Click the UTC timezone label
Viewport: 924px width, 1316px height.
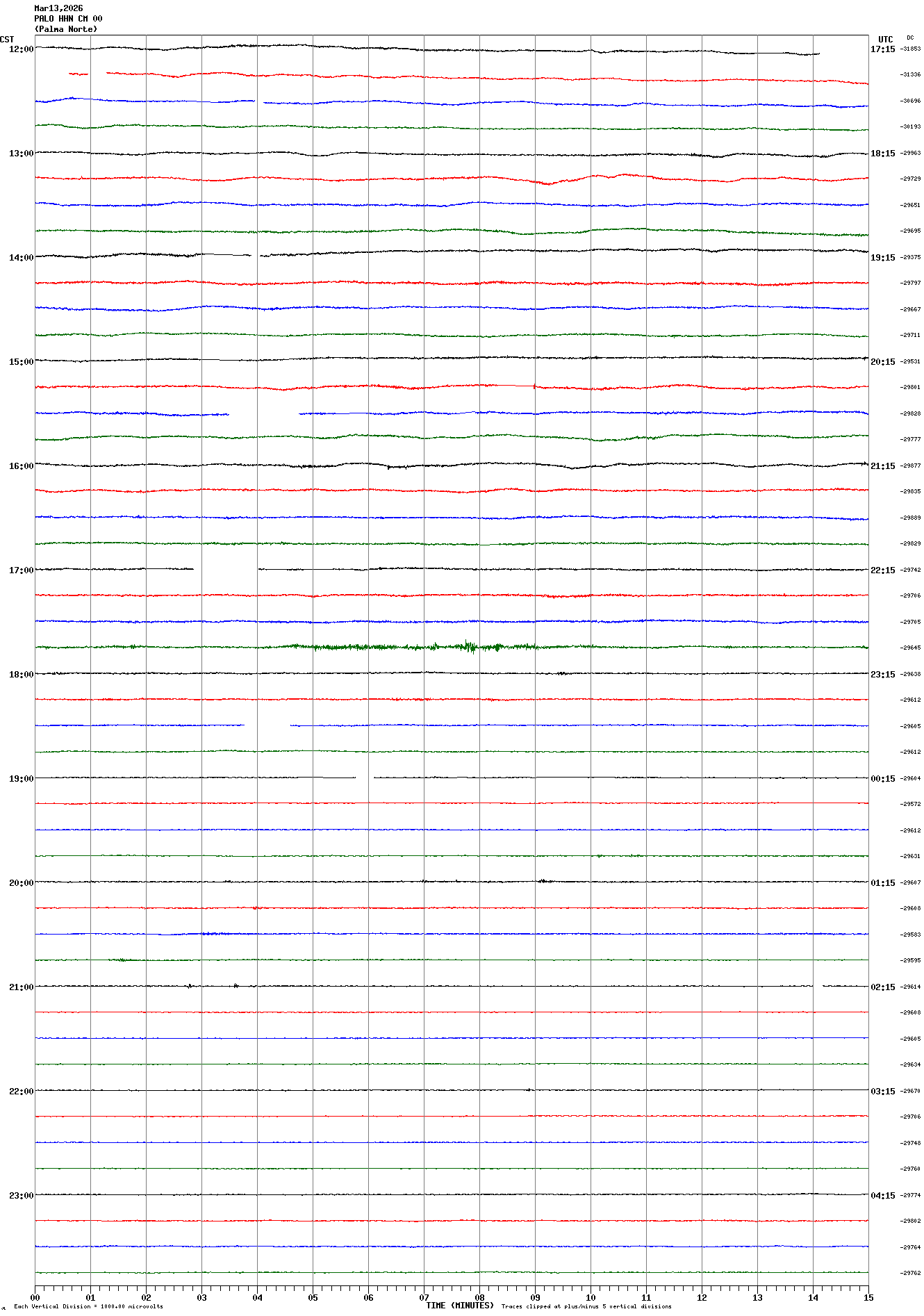(x=885, y=40)
